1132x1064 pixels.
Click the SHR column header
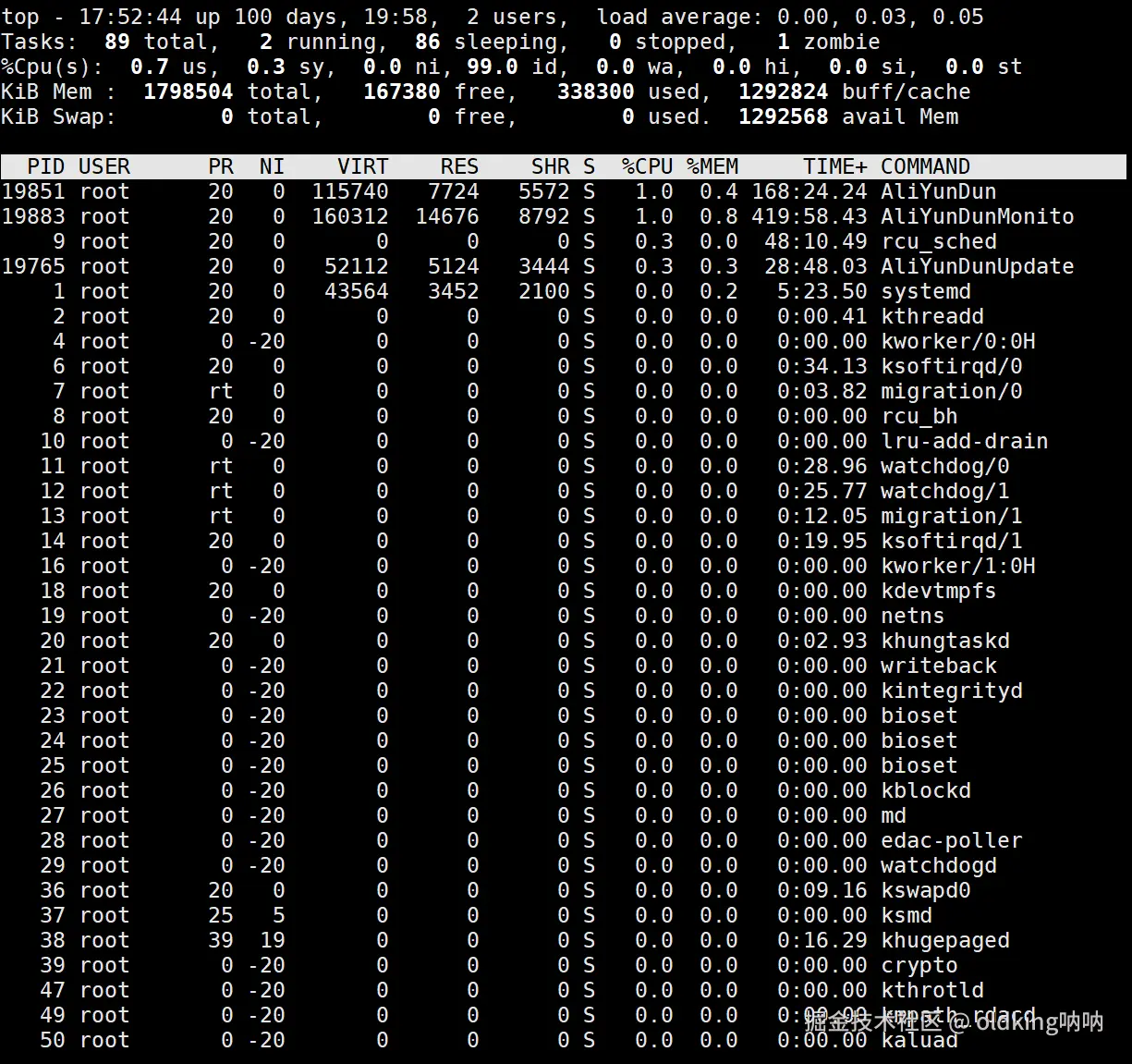(x=551, y=166)
